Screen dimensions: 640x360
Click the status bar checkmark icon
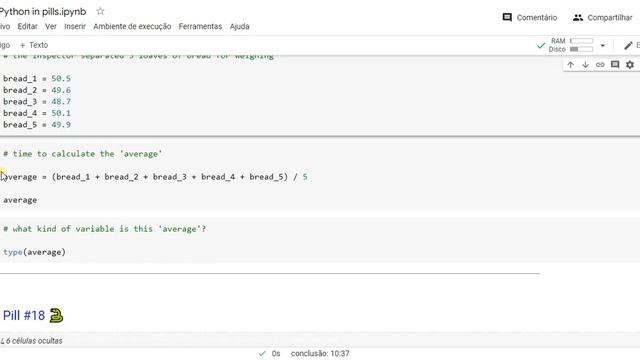click(x=262, y=353)
